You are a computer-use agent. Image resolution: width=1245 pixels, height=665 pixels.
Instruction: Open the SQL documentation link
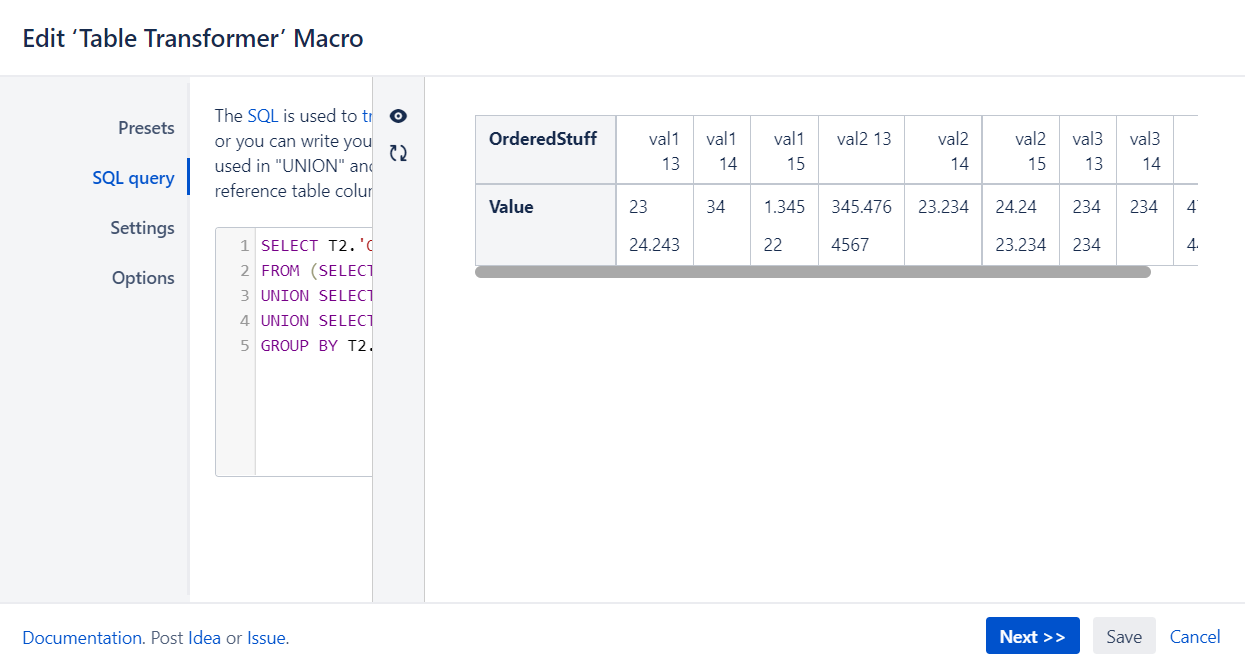261,115
